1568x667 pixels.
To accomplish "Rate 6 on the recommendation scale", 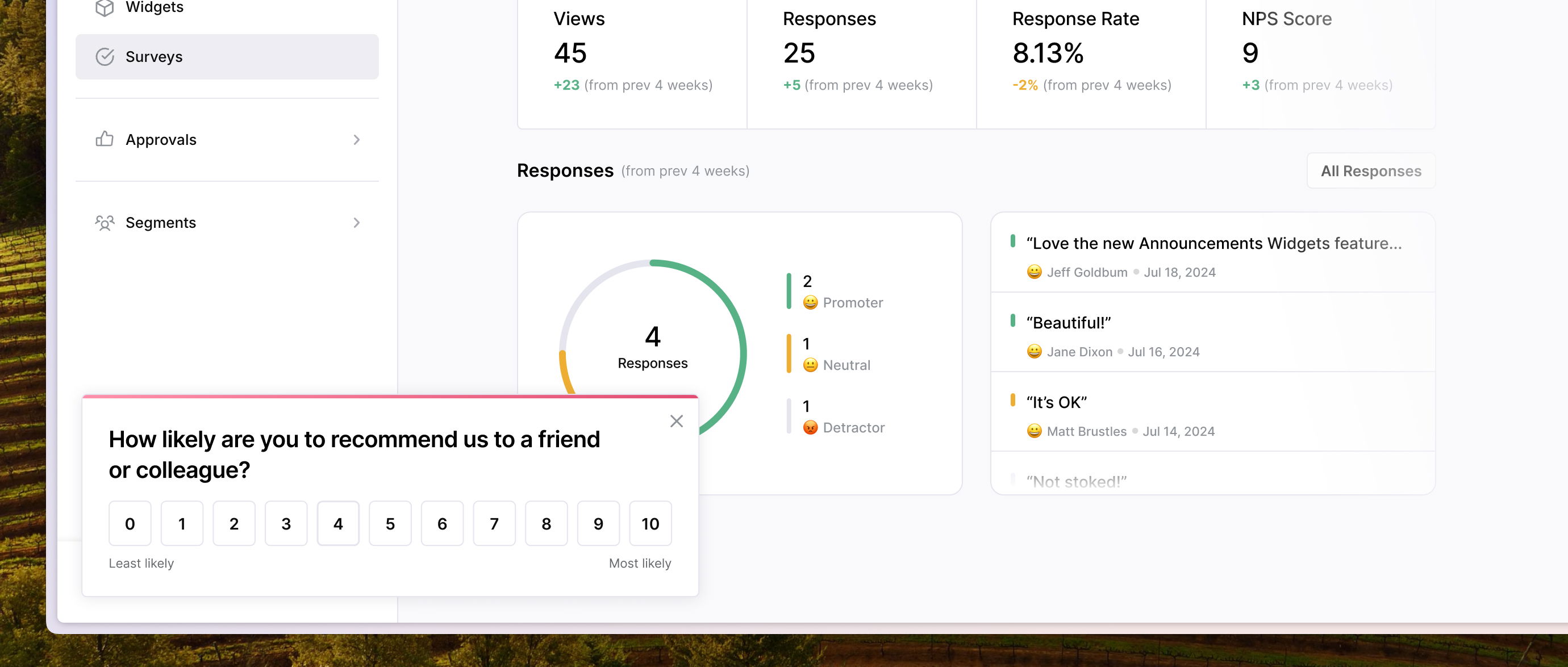I will pos(442,524).
